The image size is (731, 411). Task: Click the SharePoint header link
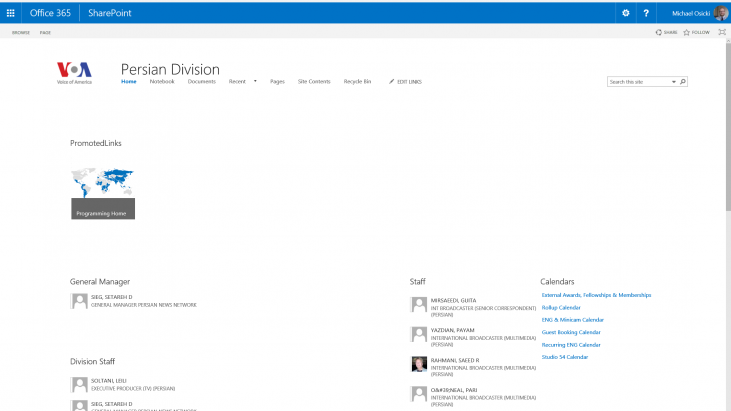tap(110, 13)
